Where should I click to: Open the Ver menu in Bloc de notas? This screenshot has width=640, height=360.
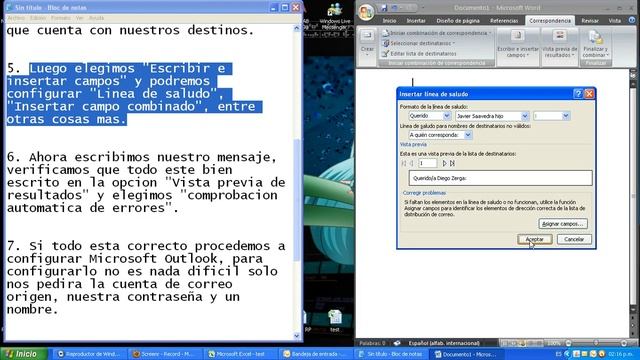pyautogui.click(x=80, y=18)
